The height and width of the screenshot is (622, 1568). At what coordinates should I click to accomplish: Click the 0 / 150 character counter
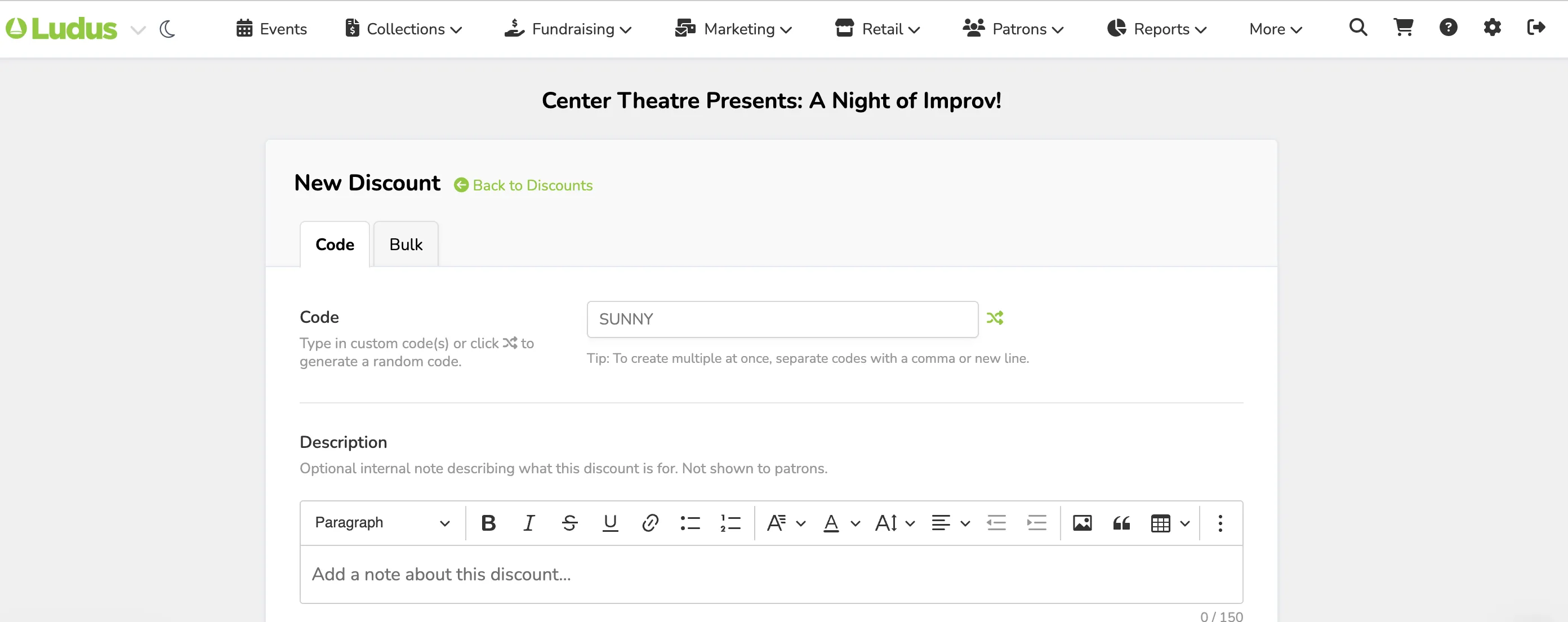pyautogui.click(x=1221, y=616)
